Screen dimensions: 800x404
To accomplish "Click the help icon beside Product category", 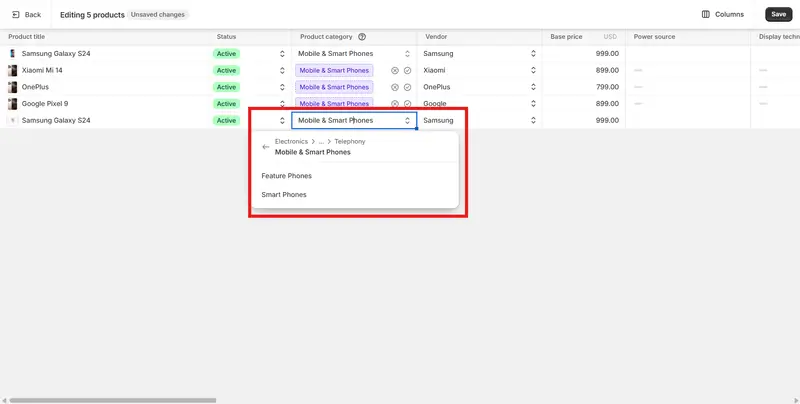I will point(362,37).
